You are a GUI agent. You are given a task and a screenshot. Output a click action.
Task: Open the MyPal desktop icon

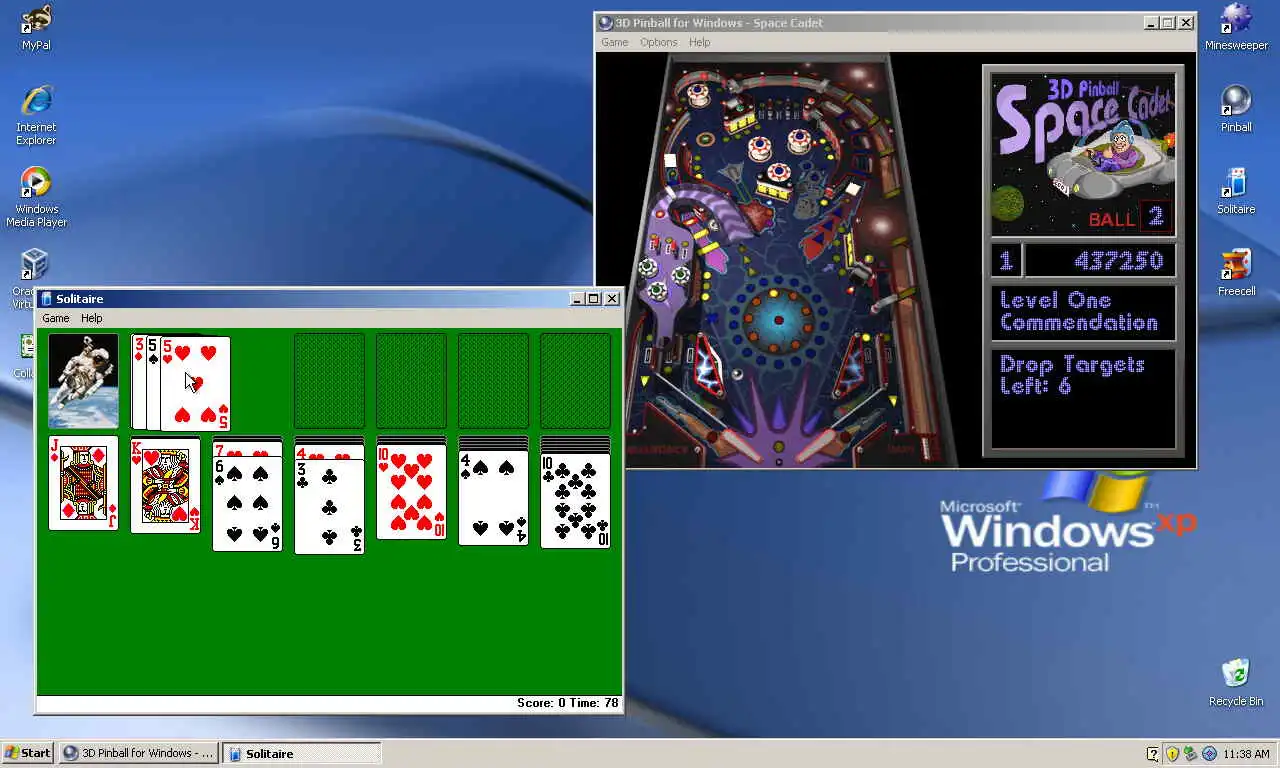pos(36,27)
